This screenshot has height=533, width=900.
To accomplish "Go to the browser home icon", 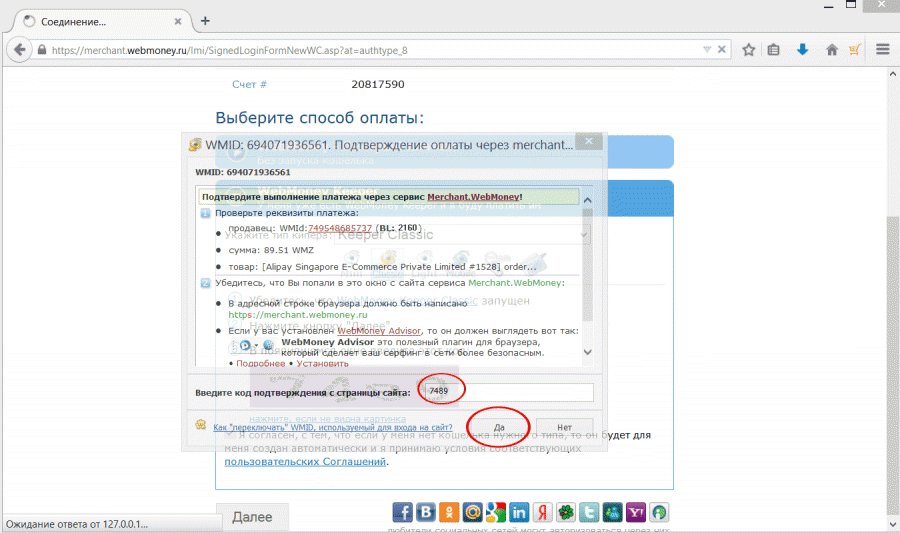I will (832, 50).
